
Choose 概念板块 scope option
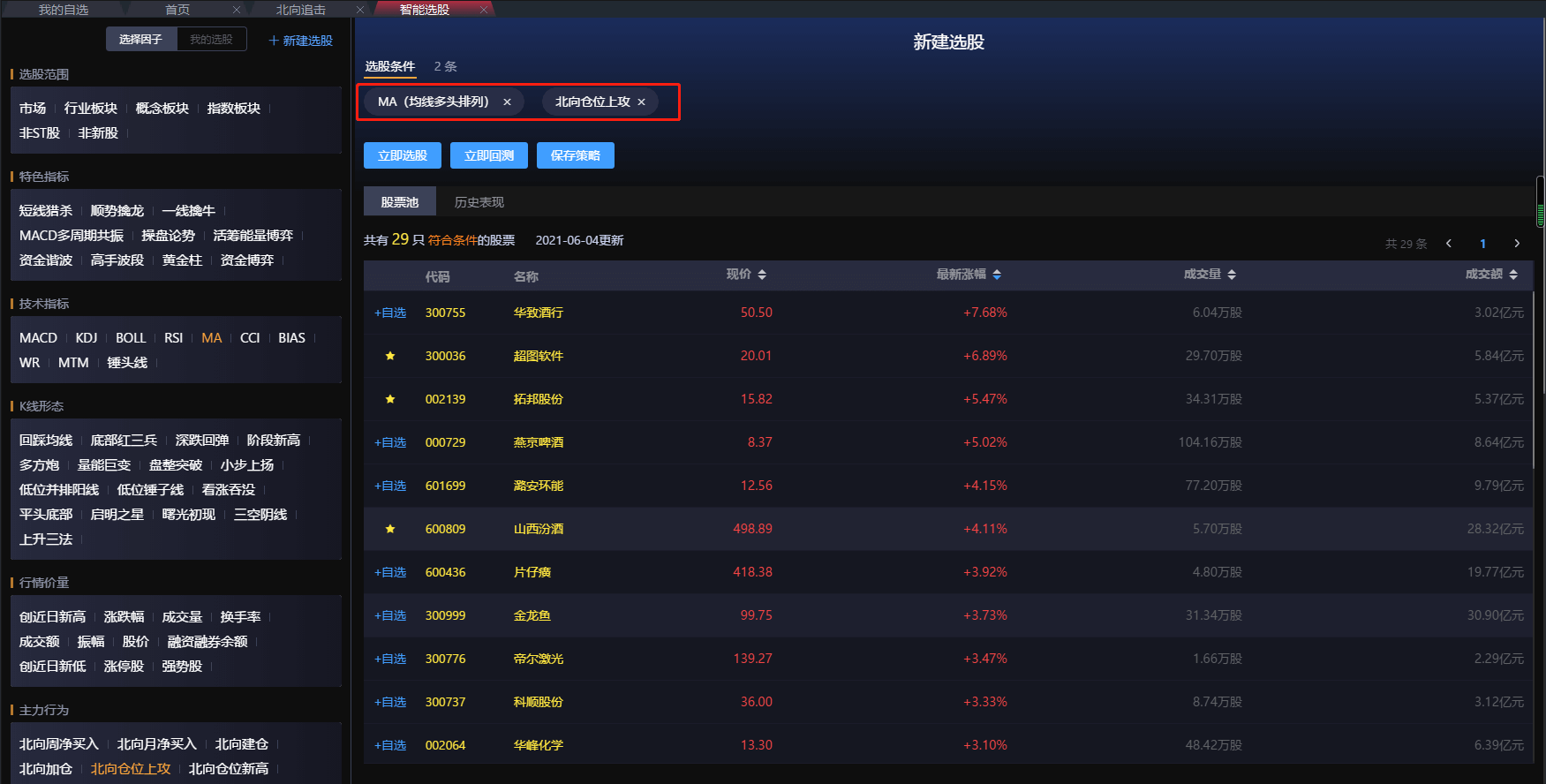pos(162,109)
